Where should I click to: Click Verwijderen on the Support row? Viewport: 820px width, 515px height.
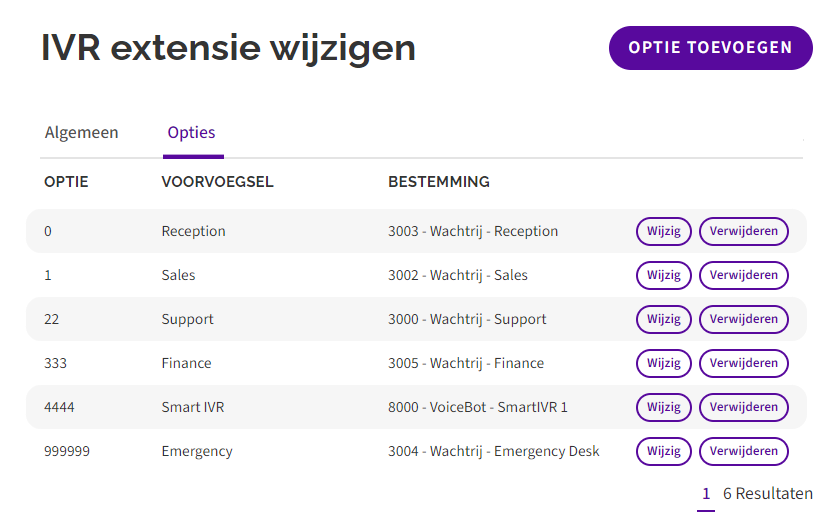pos(743,319)
